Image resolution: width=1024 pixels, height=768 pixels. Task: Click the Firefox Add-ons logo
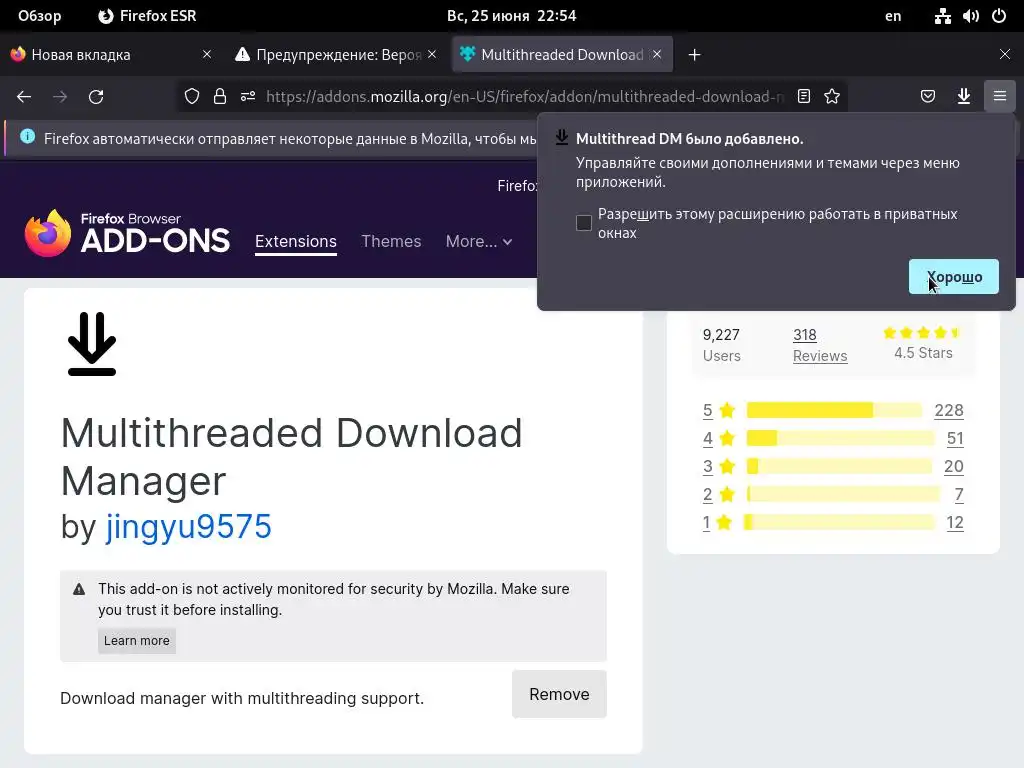[127, 233]
